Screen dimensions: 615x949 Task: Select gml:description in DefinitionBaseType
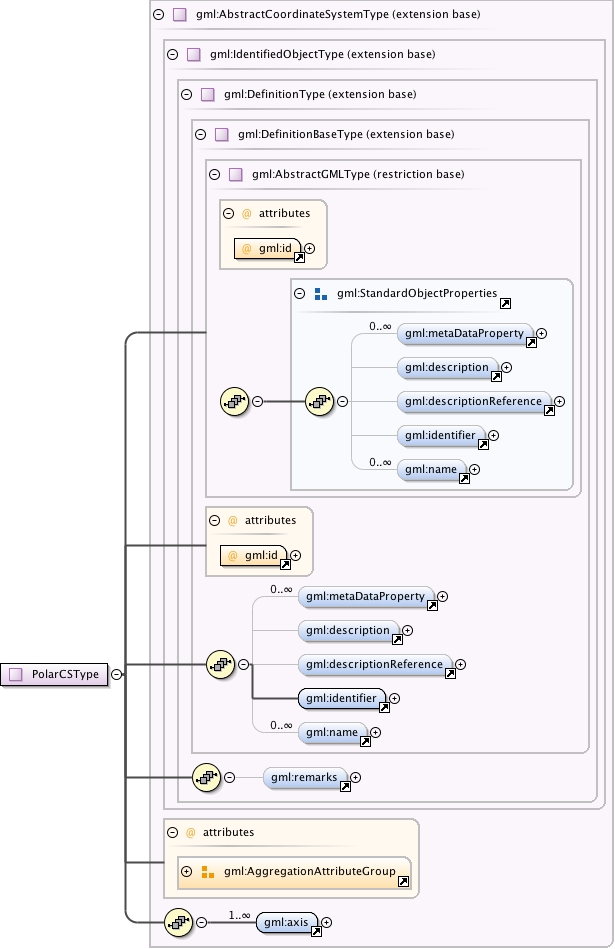coord(348,631)
